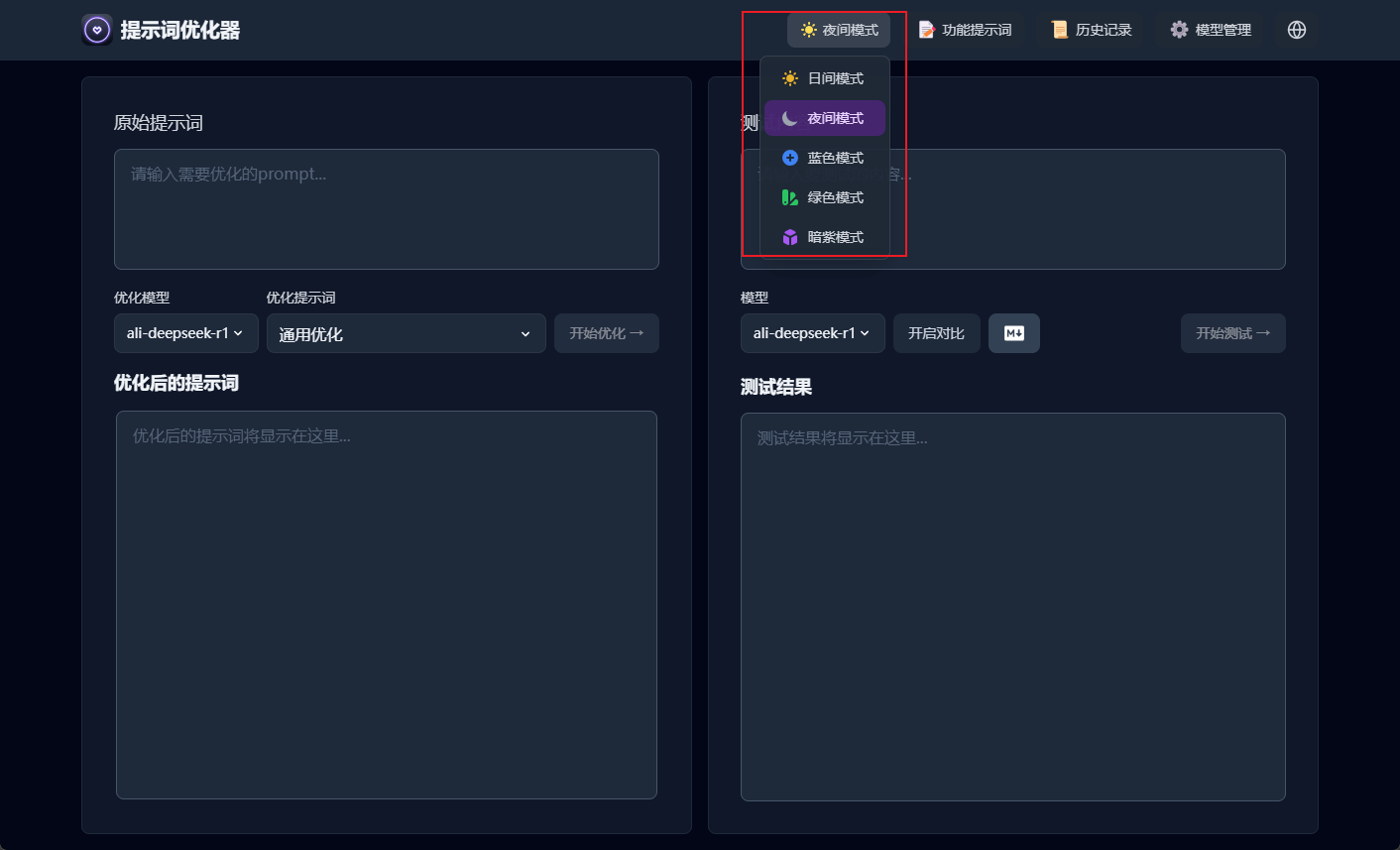The width and height of the screenshot is (1400, 850).
Task: Open the 通用优化 prompt template dropdown
Action: [406, 334]
